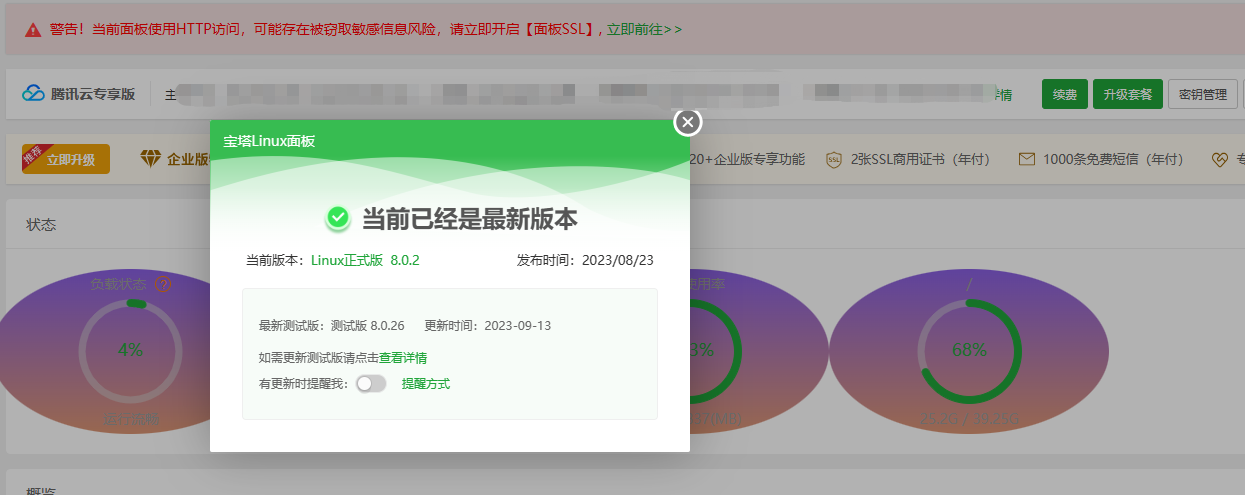Screen dimensions: 1245x495
Task: Click the envelope icon for 免费短信
Action: 1026,159
